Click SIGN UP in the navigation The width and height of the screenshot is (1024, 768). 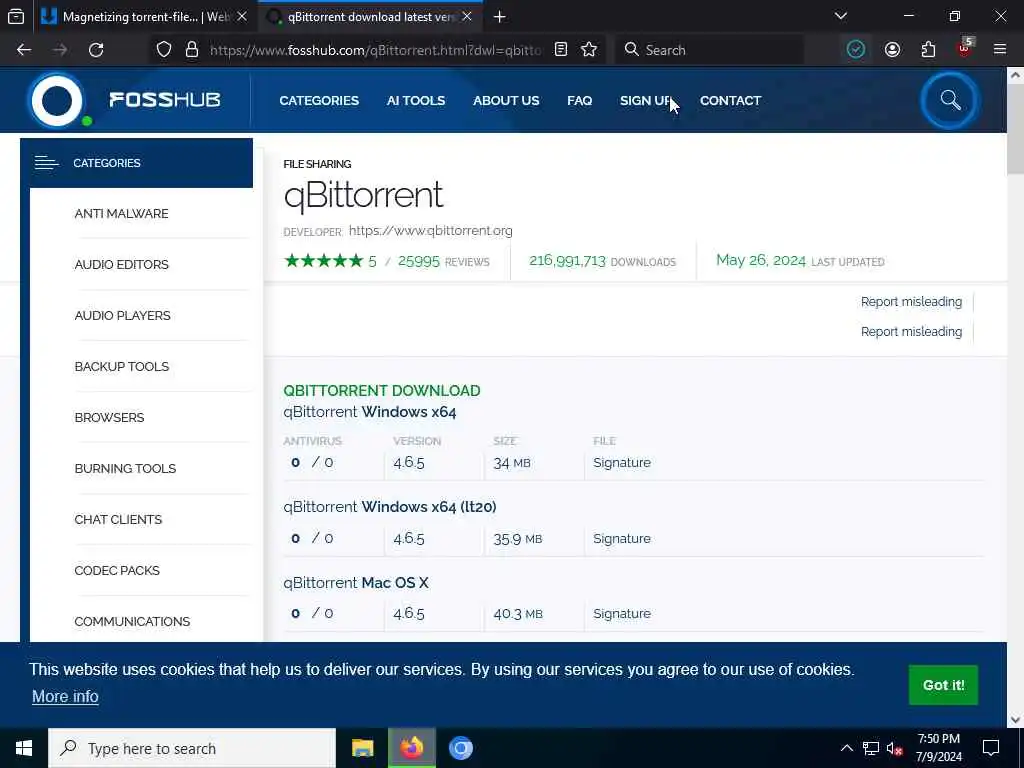[647, 101]
